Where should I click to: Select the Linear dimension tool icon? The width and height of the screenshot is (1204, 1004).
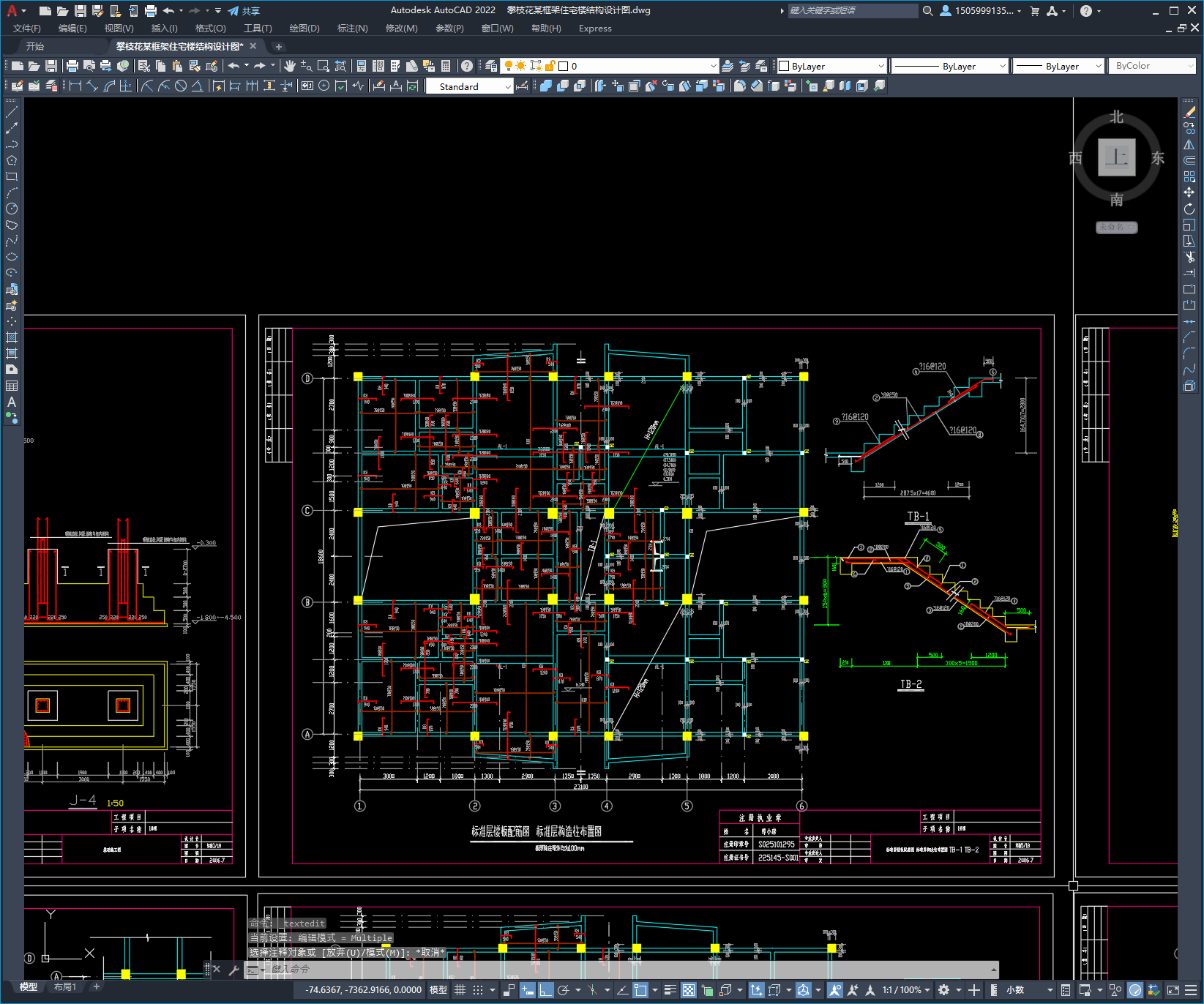75,86
